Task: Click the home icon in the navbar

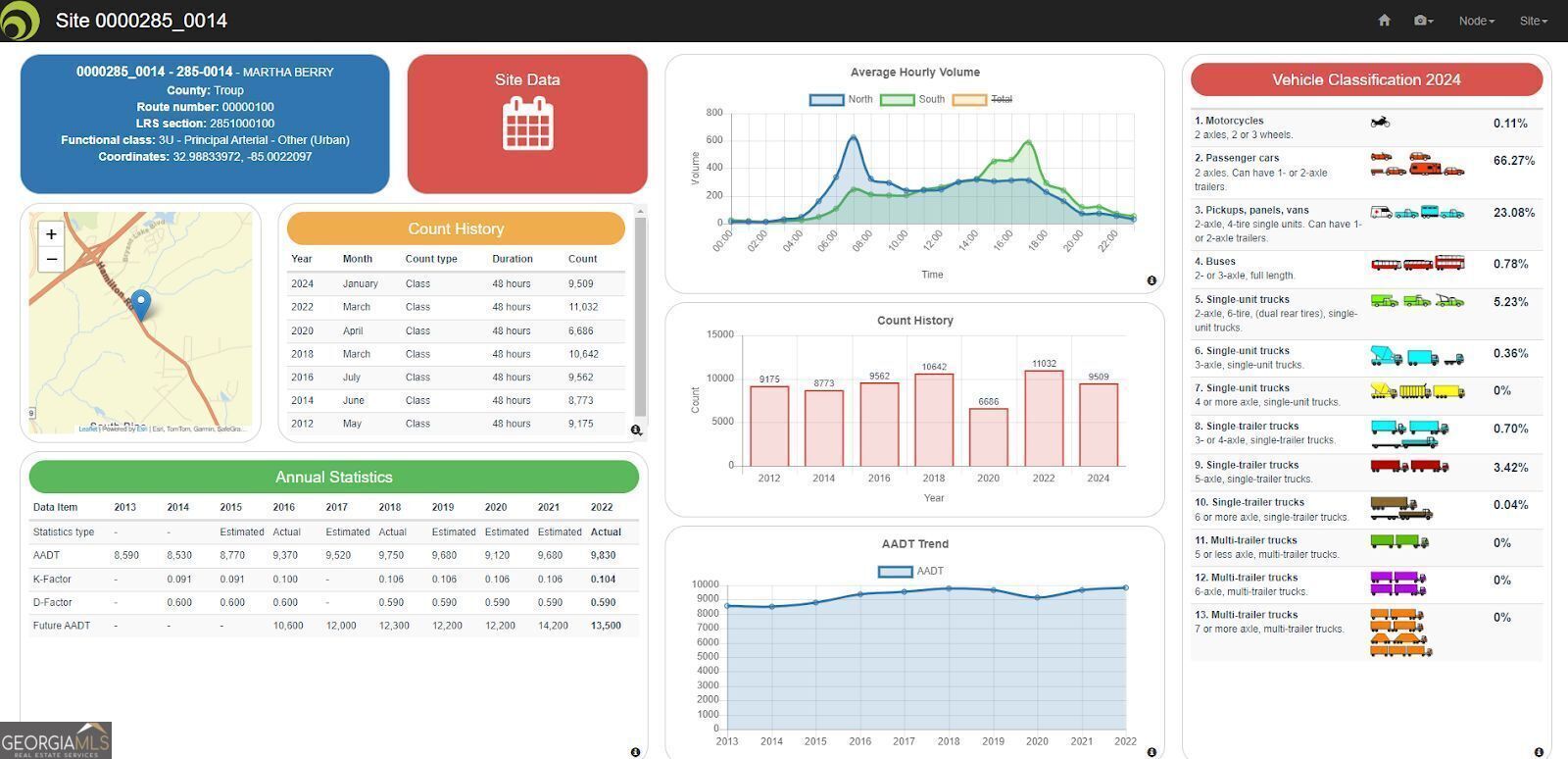Action: (1384, 21)
